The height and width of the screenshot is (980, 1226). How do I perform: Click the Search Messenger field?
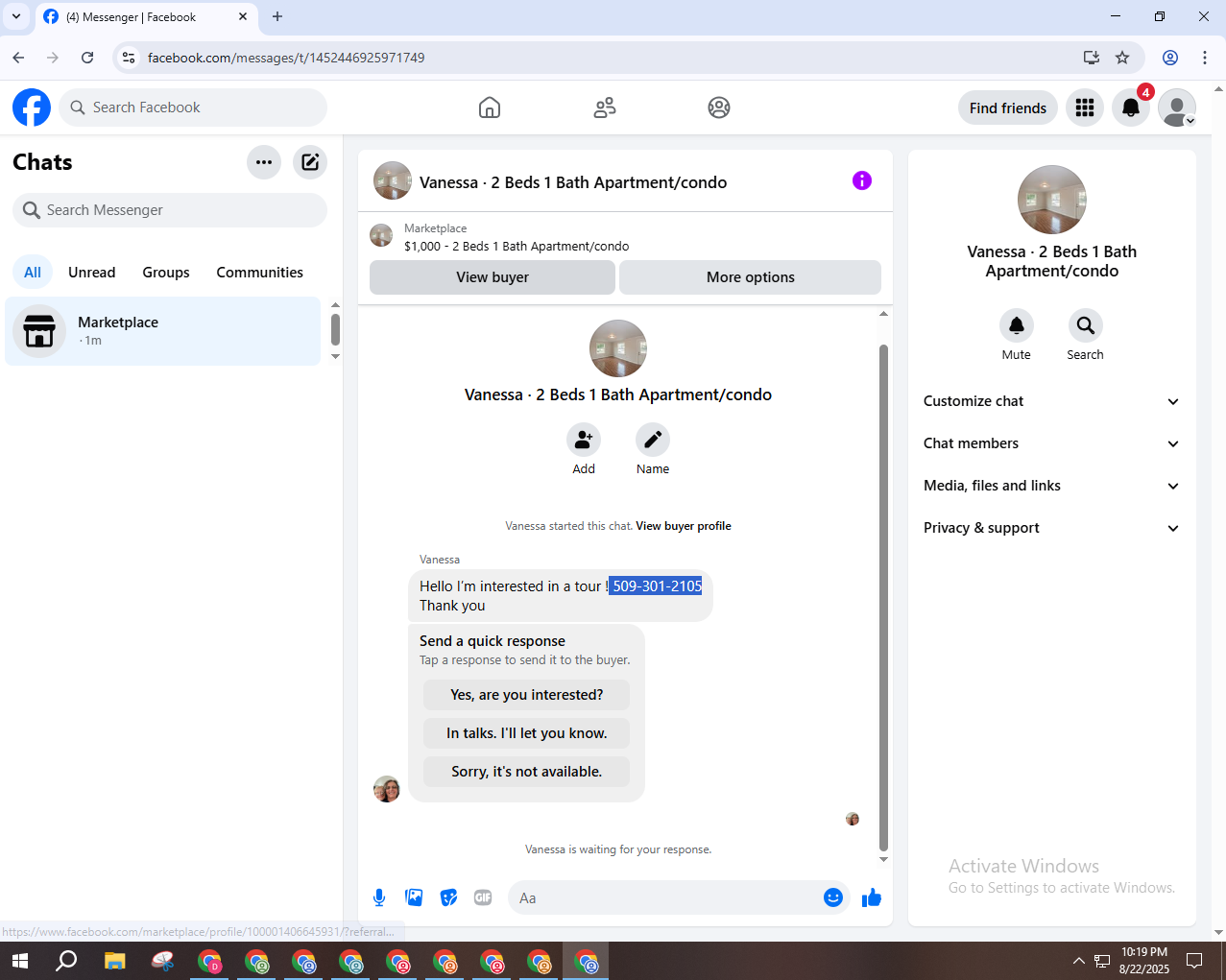(x=170, y=210)
